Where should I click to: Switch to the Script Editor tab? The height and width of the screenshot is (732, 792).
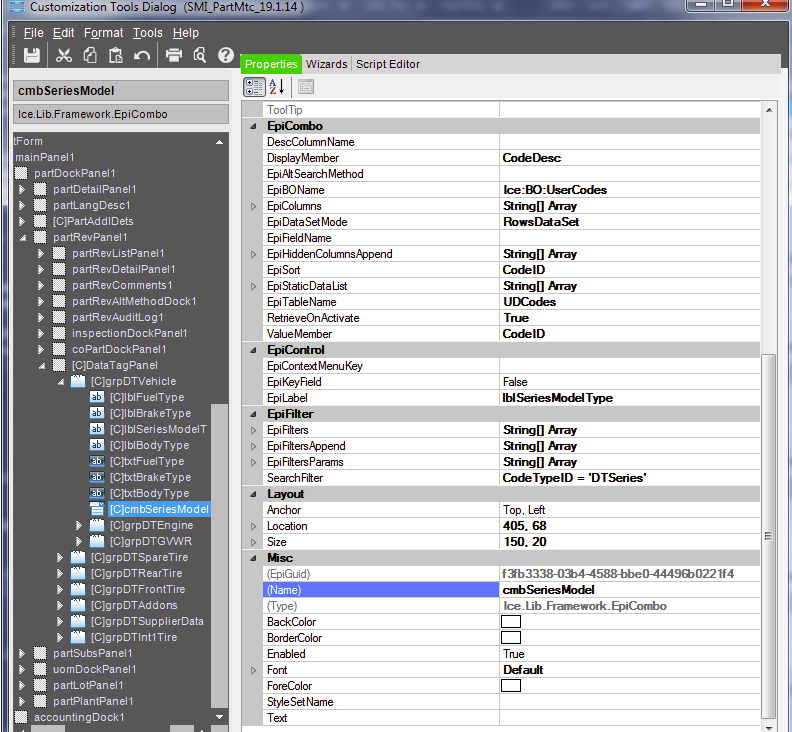click(x=388, y=64)
